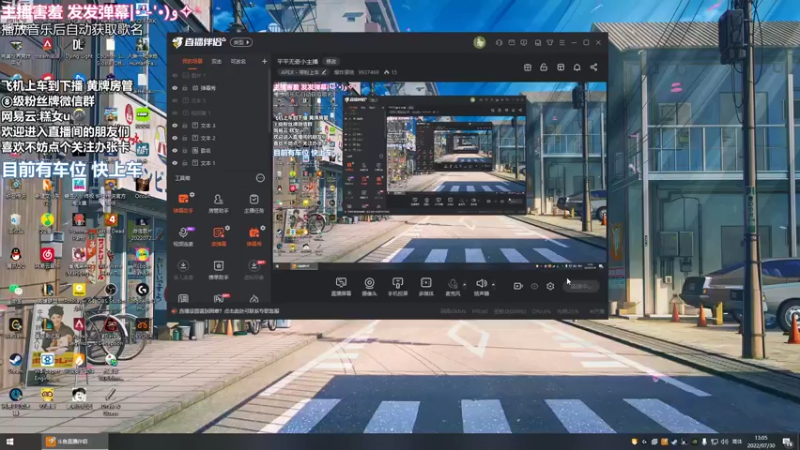The width and height of the screenshot is (800, 450).
Task: Open settings gear beside the start-live button
Action: pyautogui.click(x=550, y=286)
